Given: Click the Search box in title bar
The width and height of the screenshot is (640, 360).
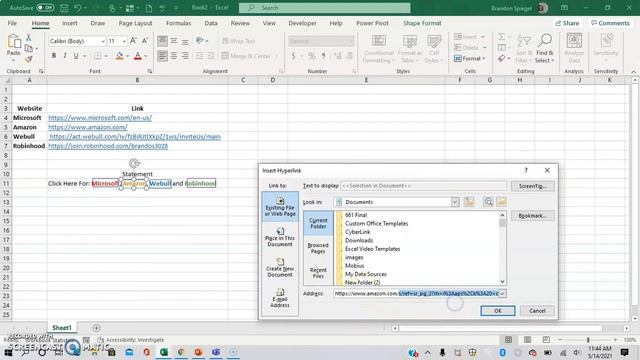Looking at the screenshot, I should point(324,8).
